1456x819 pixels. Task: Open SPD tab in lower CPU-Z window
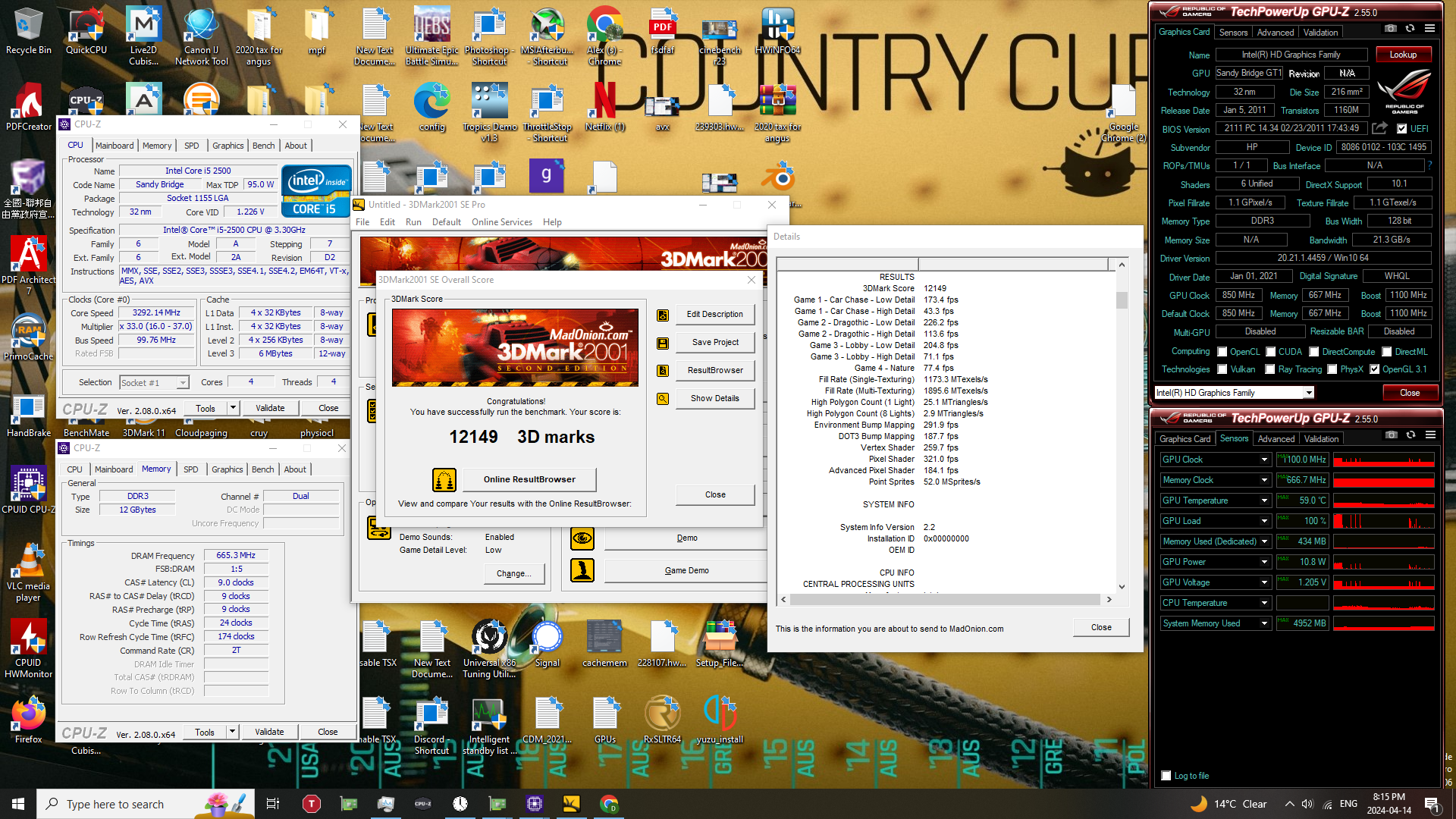coord(191,469)
